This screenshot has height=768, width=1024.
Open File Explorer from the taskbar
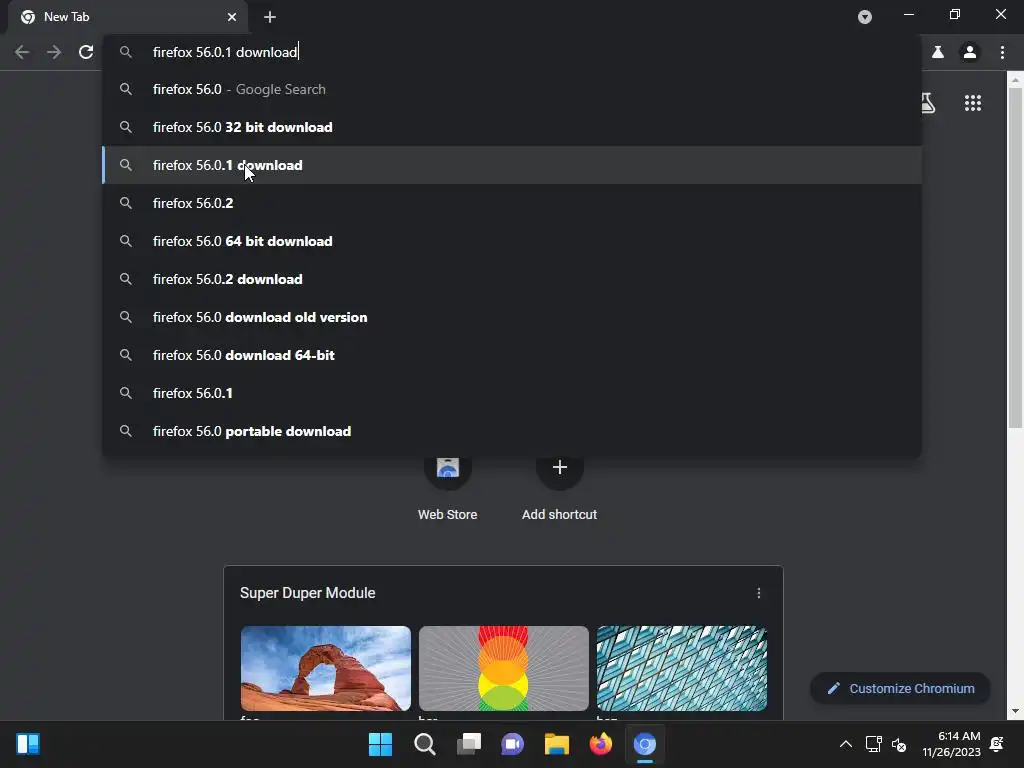(556, 744)
